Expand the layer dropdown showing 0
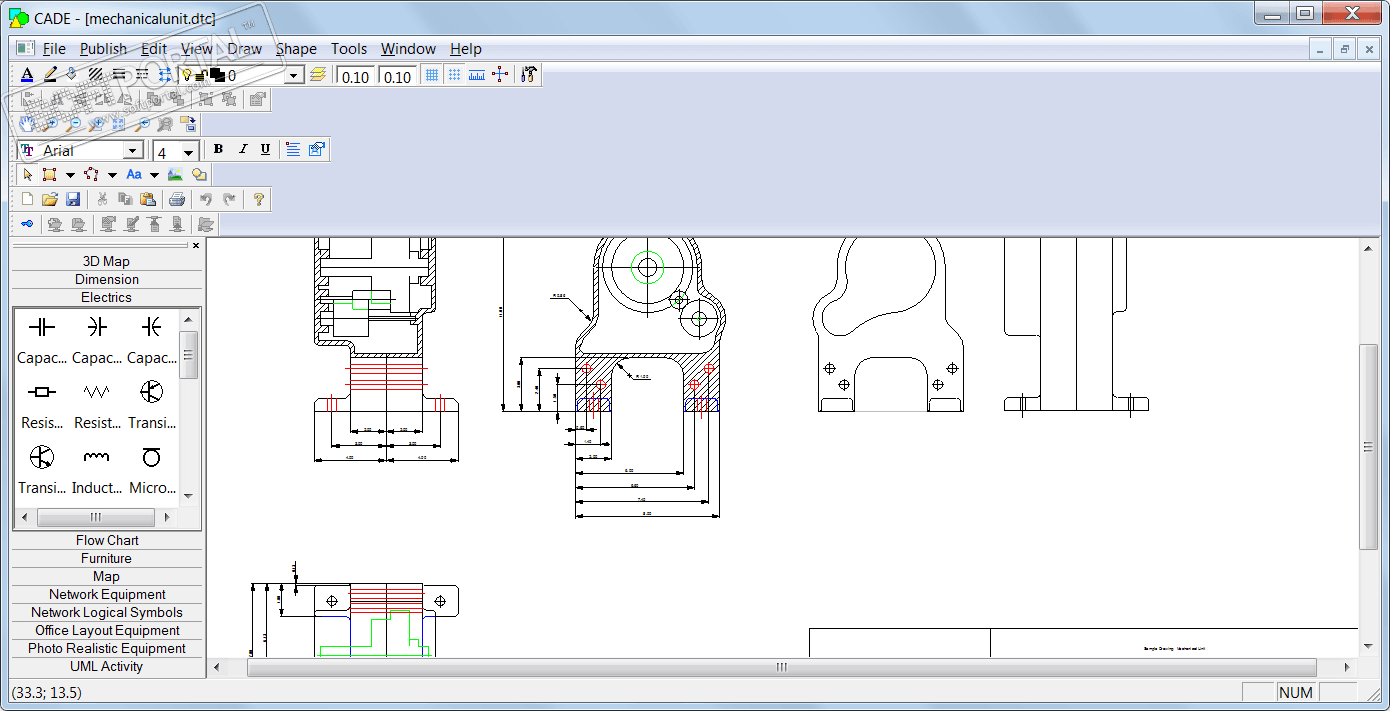Viewport: 1390px width, 711px height. pos(294,76)
